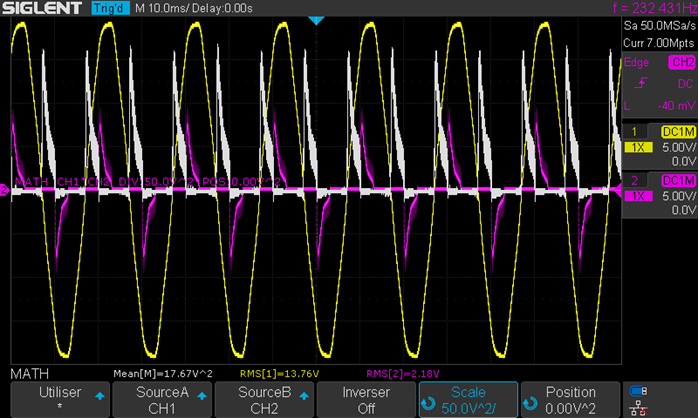Viewport: 699px width, 419px height.
Task: Click the MATH menu title
Action: [x=29, y=374]
